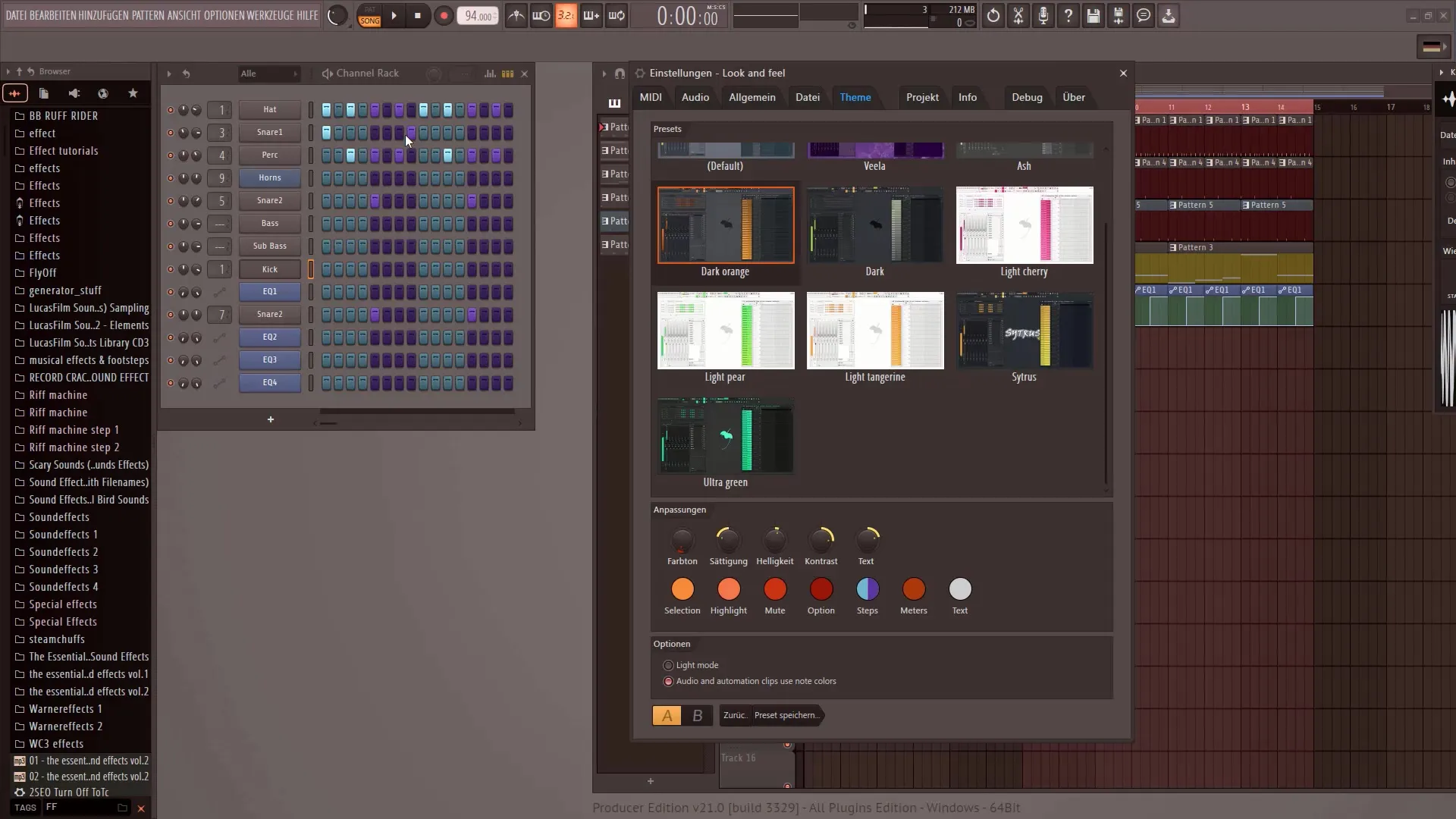Click the play button in transport bar
This screenshot has width=1456, height=819.
click(394, 15)
